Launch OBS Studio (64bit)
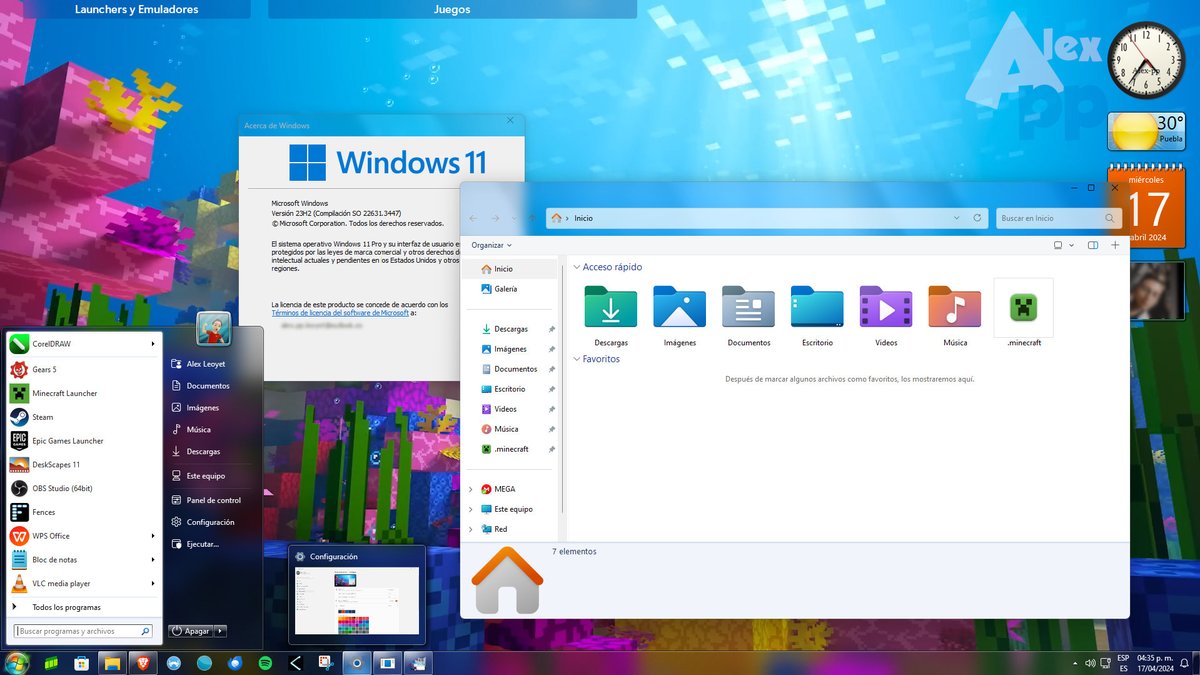The height and width of the screenshot is (675, 1200). (84, 488)
